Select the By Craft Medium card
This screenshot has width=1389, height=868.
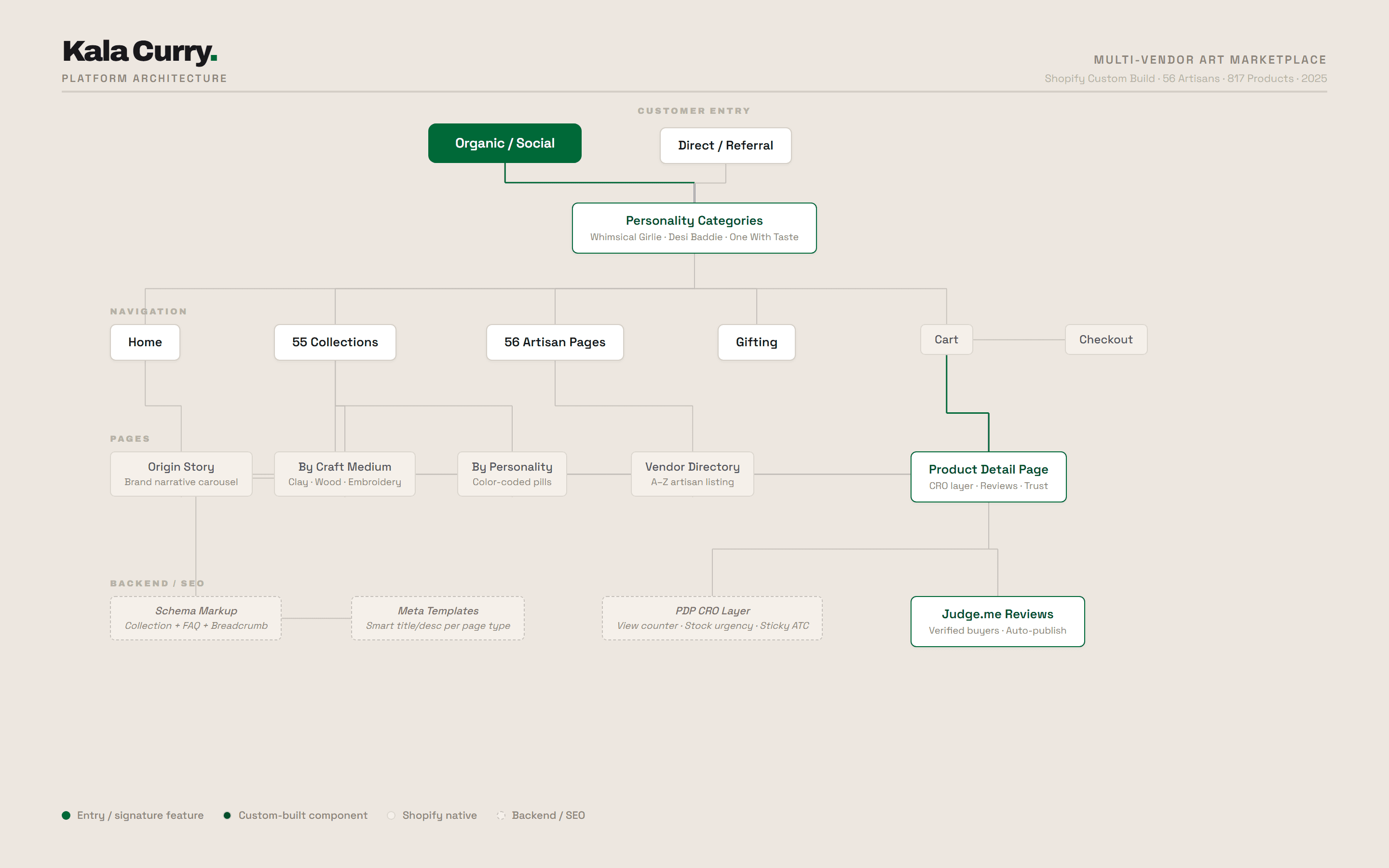(344, 474)
